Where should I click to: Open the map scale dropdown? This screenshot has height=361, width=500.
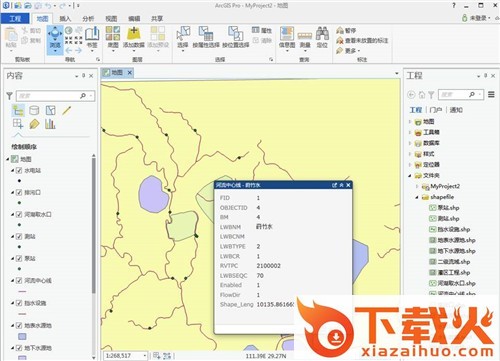145,356
